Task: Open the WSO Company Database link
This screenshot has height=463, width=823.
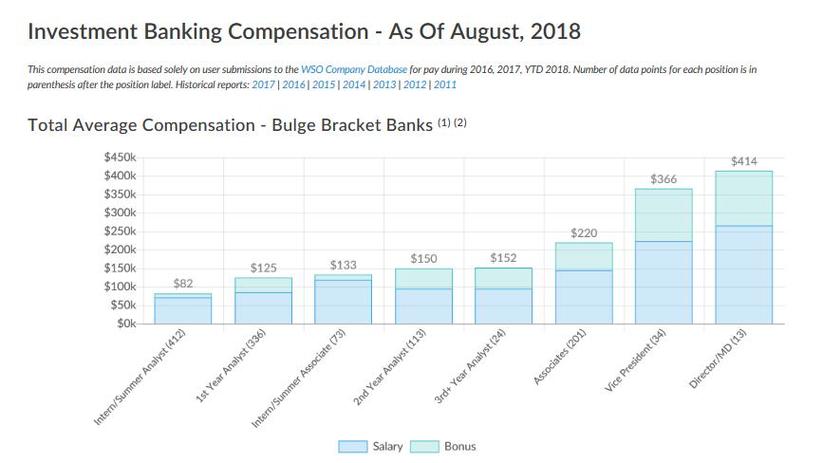Action: [x=353, y=70]
